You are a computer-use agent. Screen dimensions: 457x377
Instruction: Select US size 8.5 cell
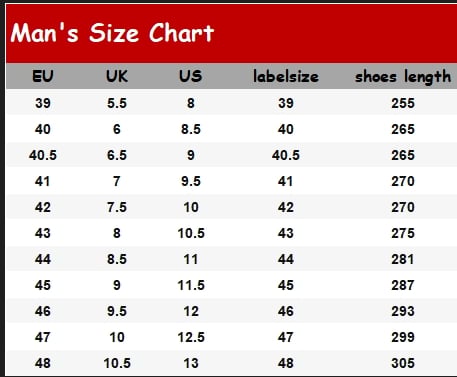191,129
